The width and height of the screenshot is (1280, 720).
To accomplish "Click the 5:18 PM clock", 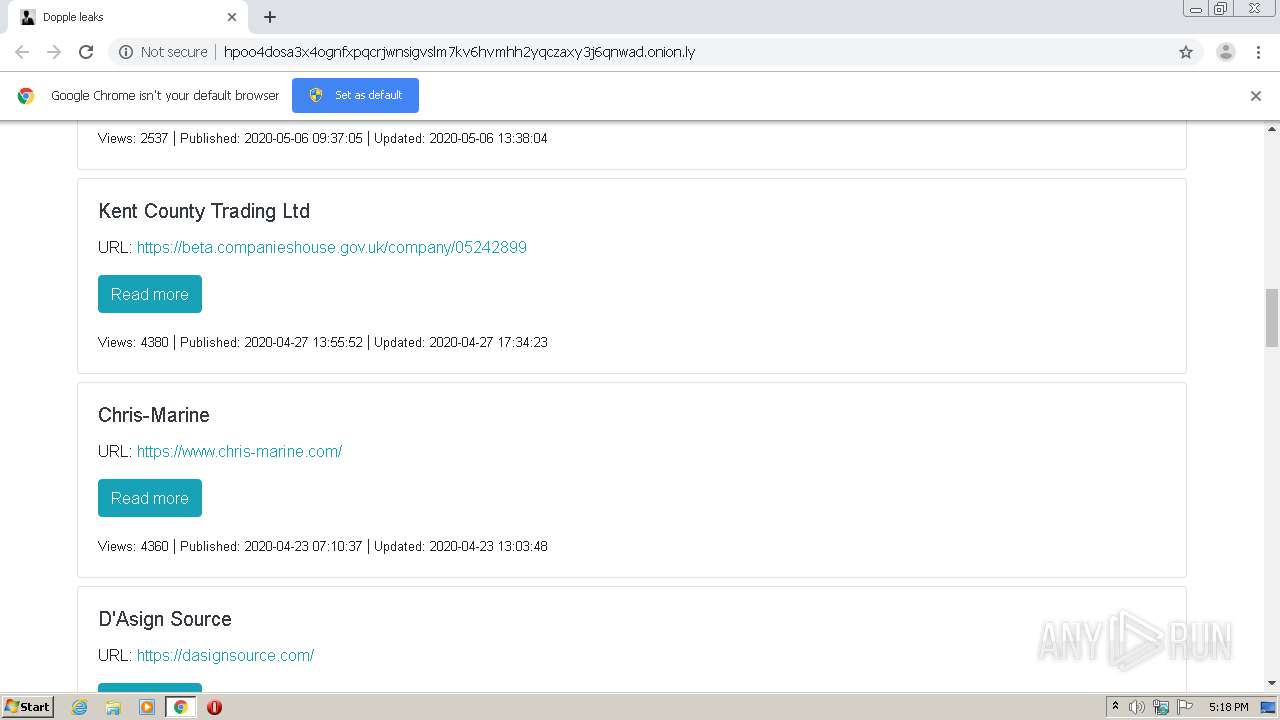I will [1228, 707].
